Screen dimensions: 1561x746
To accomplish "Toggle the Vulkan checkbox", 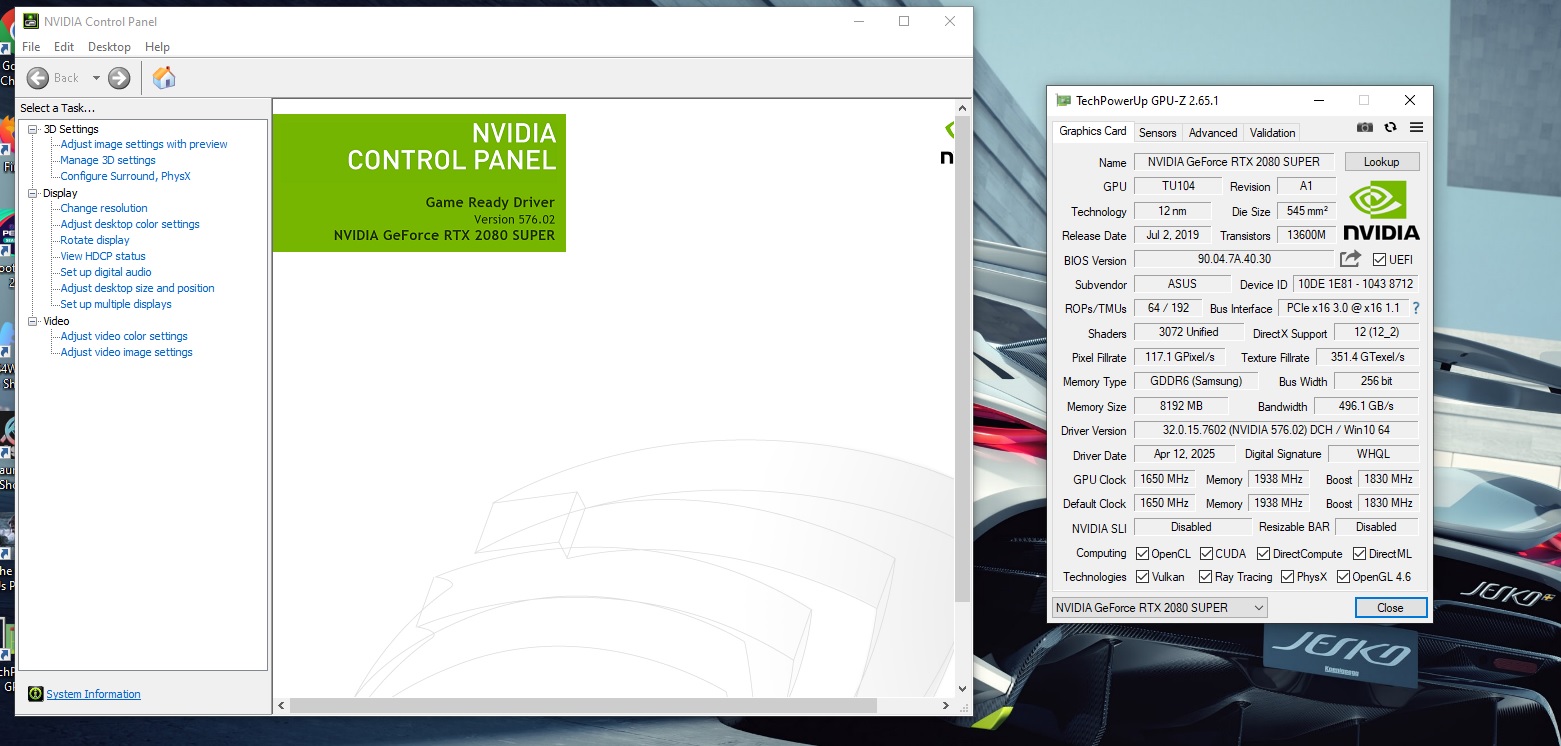I will point(1142,576).
